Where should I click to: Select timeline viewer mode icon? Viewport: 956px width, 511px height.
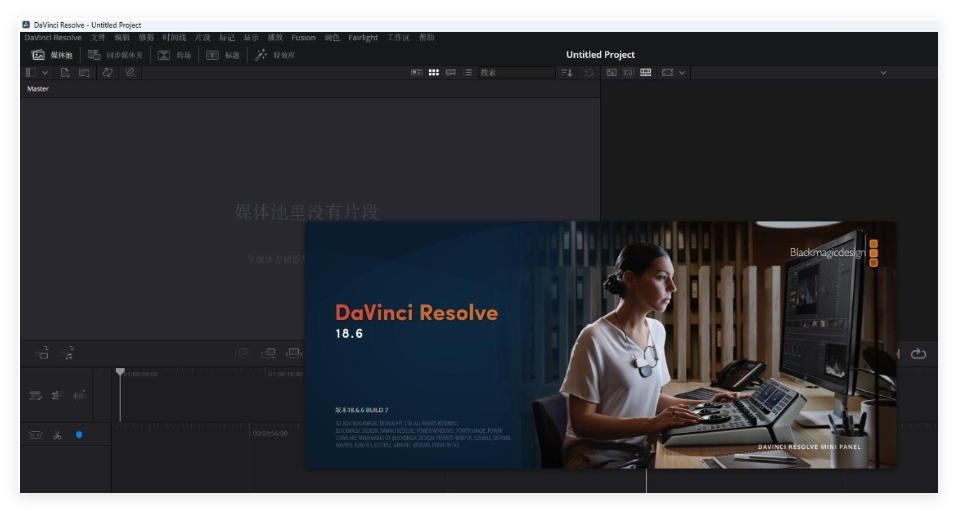646,73
